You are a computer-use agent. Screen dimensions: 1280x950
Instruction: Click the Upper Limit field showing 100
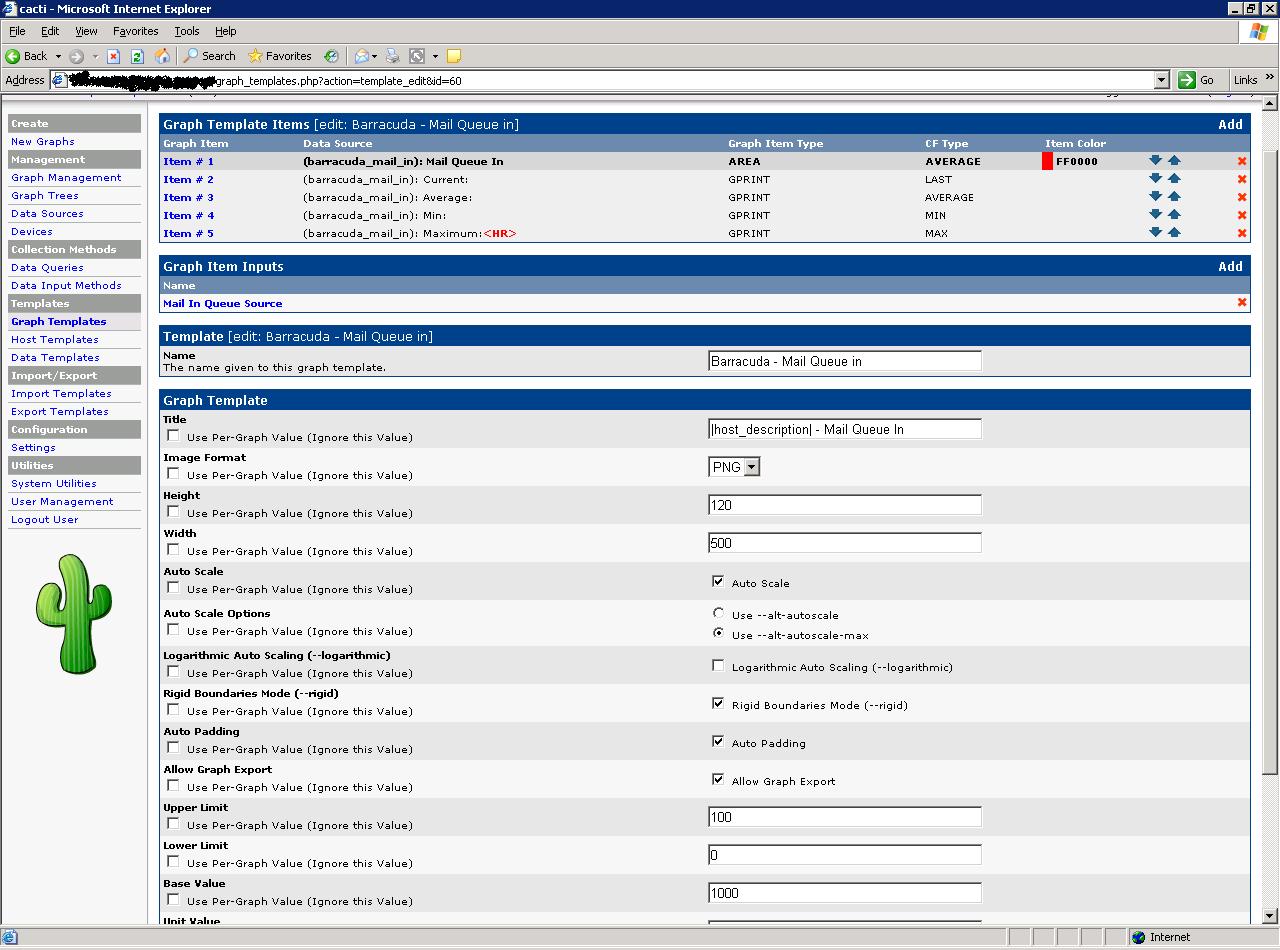coord(845,817)
